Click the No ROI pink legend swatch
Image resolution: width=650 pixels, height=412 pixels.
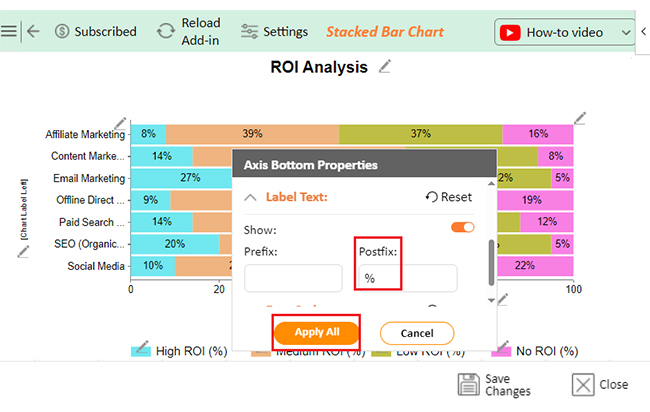[501, 352]
